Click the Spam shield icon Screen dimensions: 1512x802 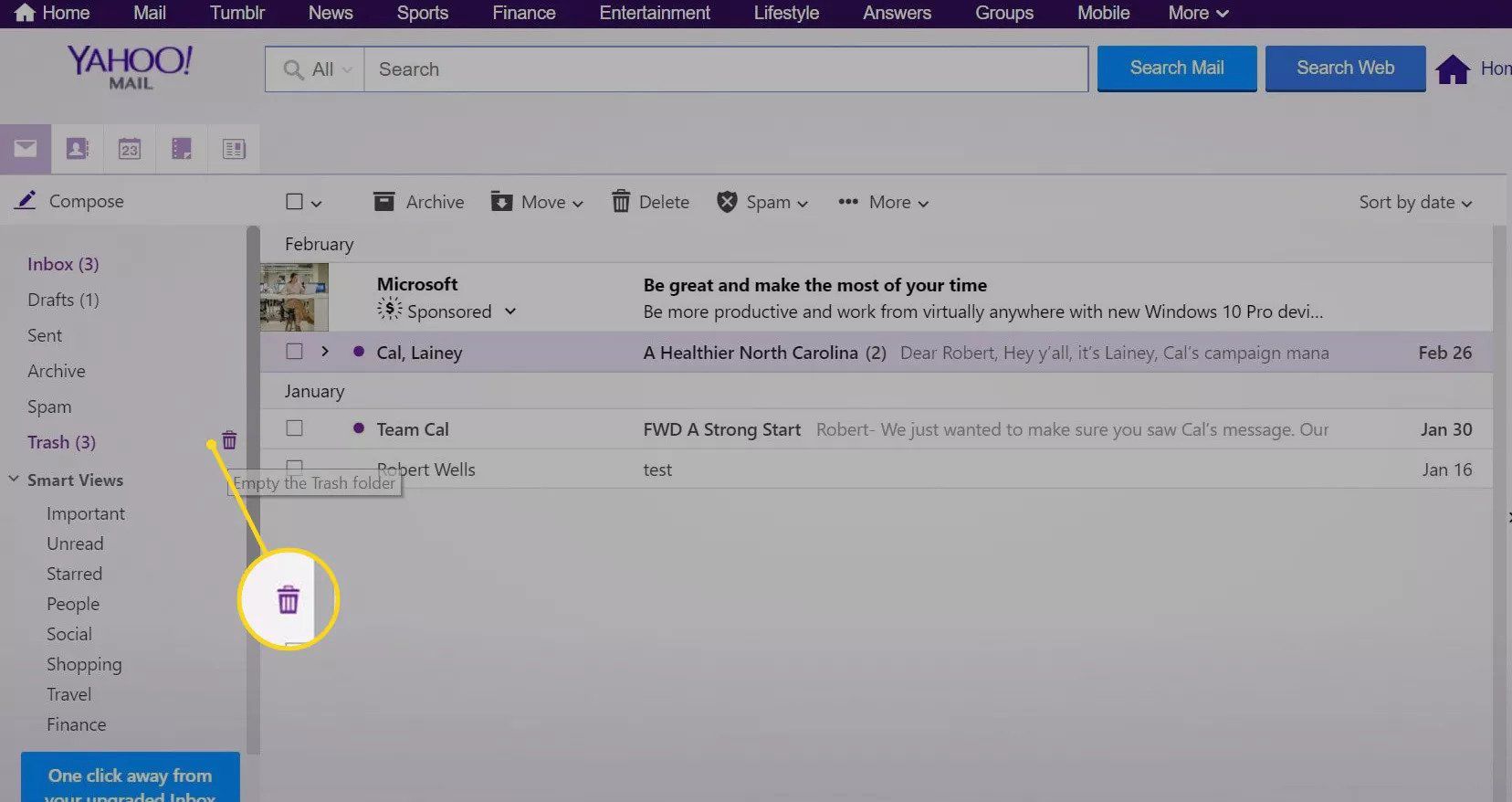pos(727,202)
